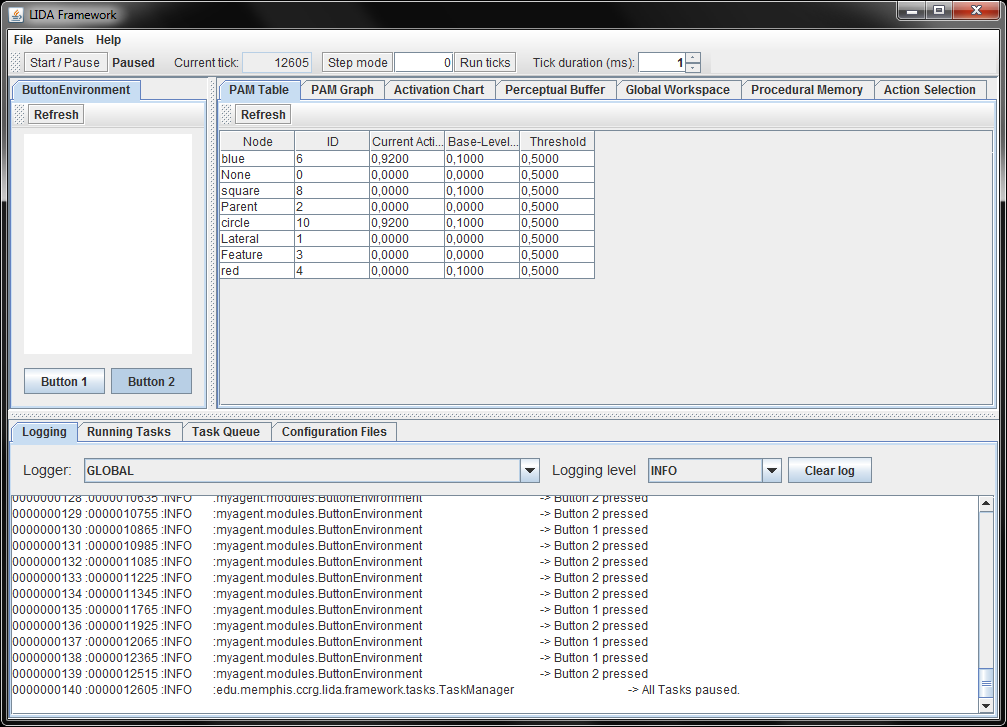Click the Java icon in title bar
The image size is (1007, 727).
click(16, 15)
